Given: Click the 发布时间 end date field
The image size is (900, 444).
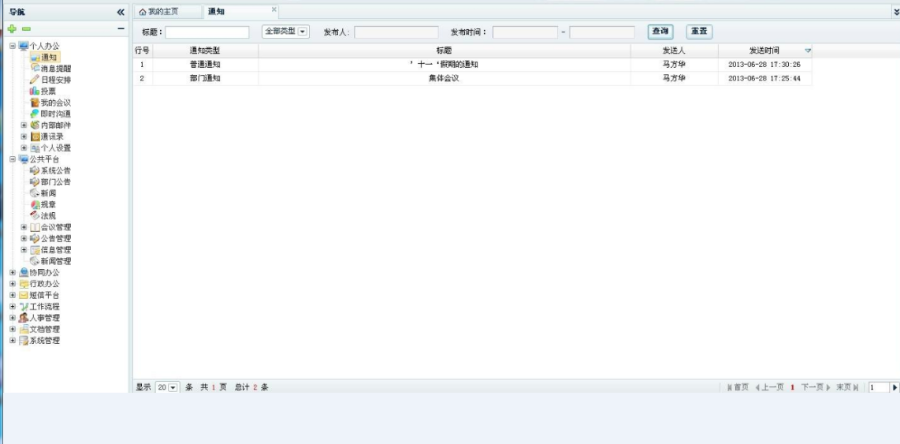Looking at the screenshot, I should (602, 32).
